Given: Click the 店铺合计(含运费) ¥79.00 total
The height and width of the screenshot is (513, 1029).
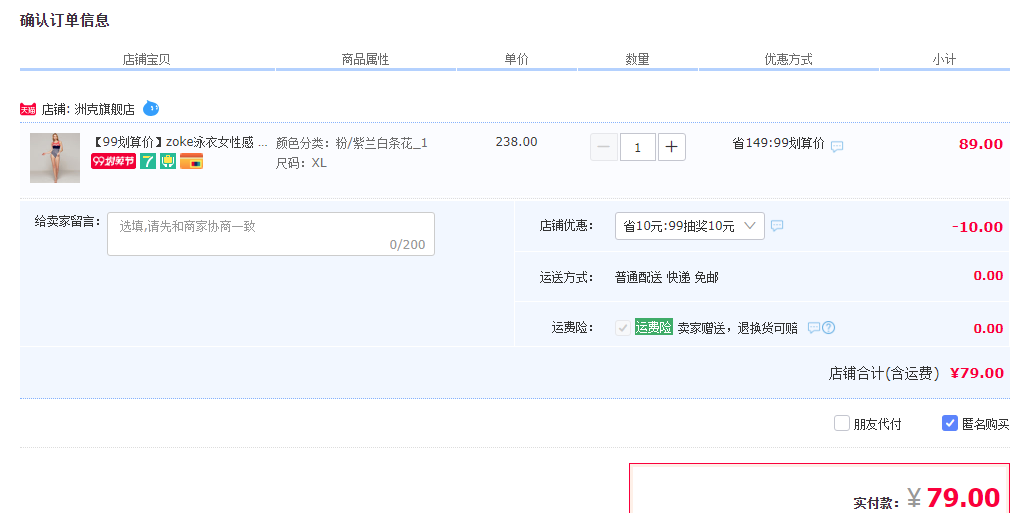Looking at the screenshot, I should click(x=916, y=373).
